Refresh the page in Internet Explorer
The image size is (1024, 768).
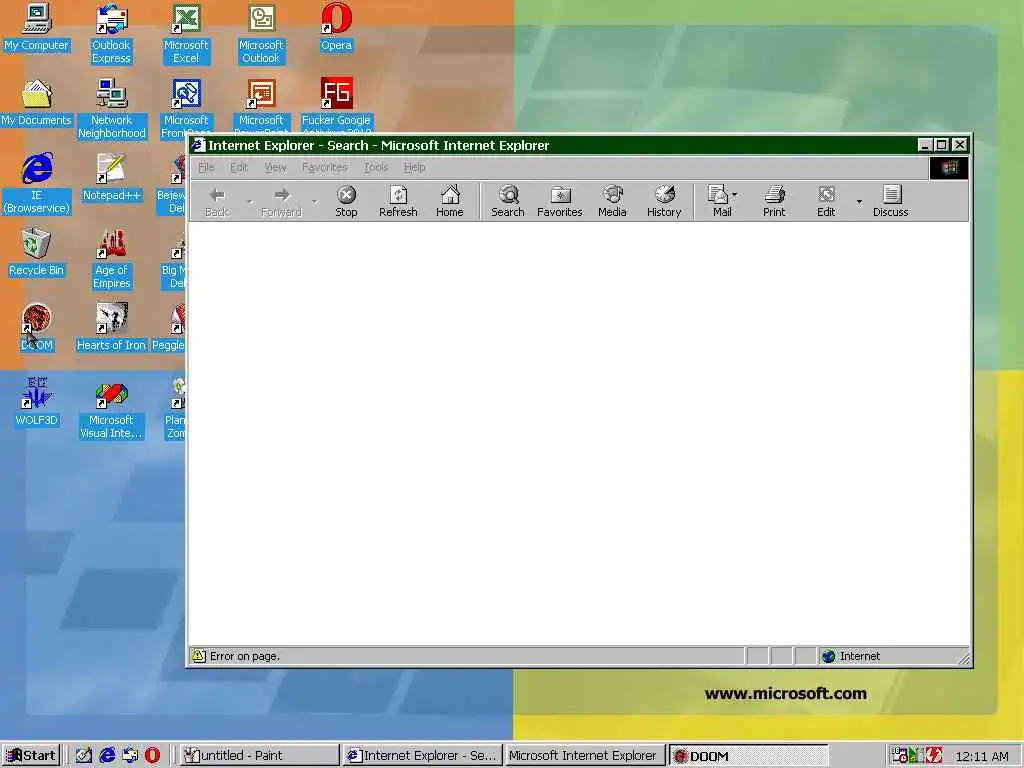click(x=398, y=201)
